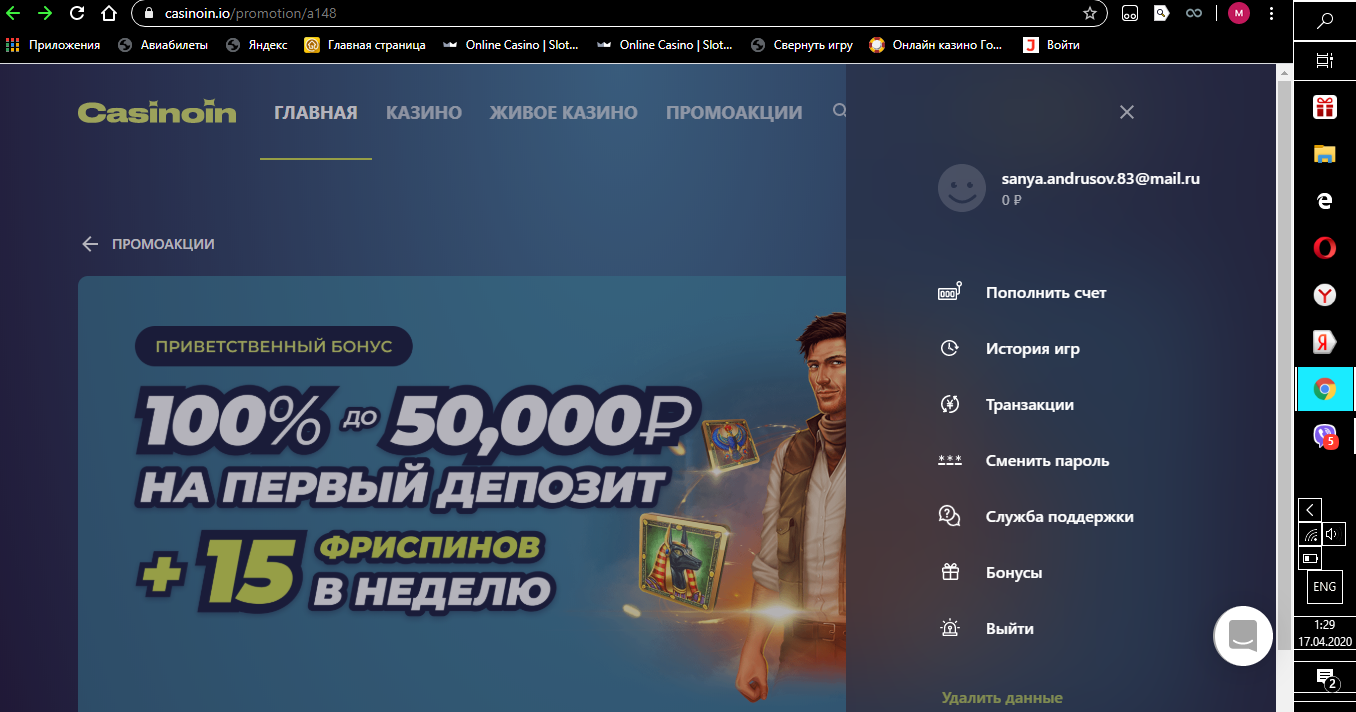Image resolution: width=1356 pixels, height=712 pixels.
Task: Click the Удалить данные link
Action: pyautogui.click(x=1002, y=698)
